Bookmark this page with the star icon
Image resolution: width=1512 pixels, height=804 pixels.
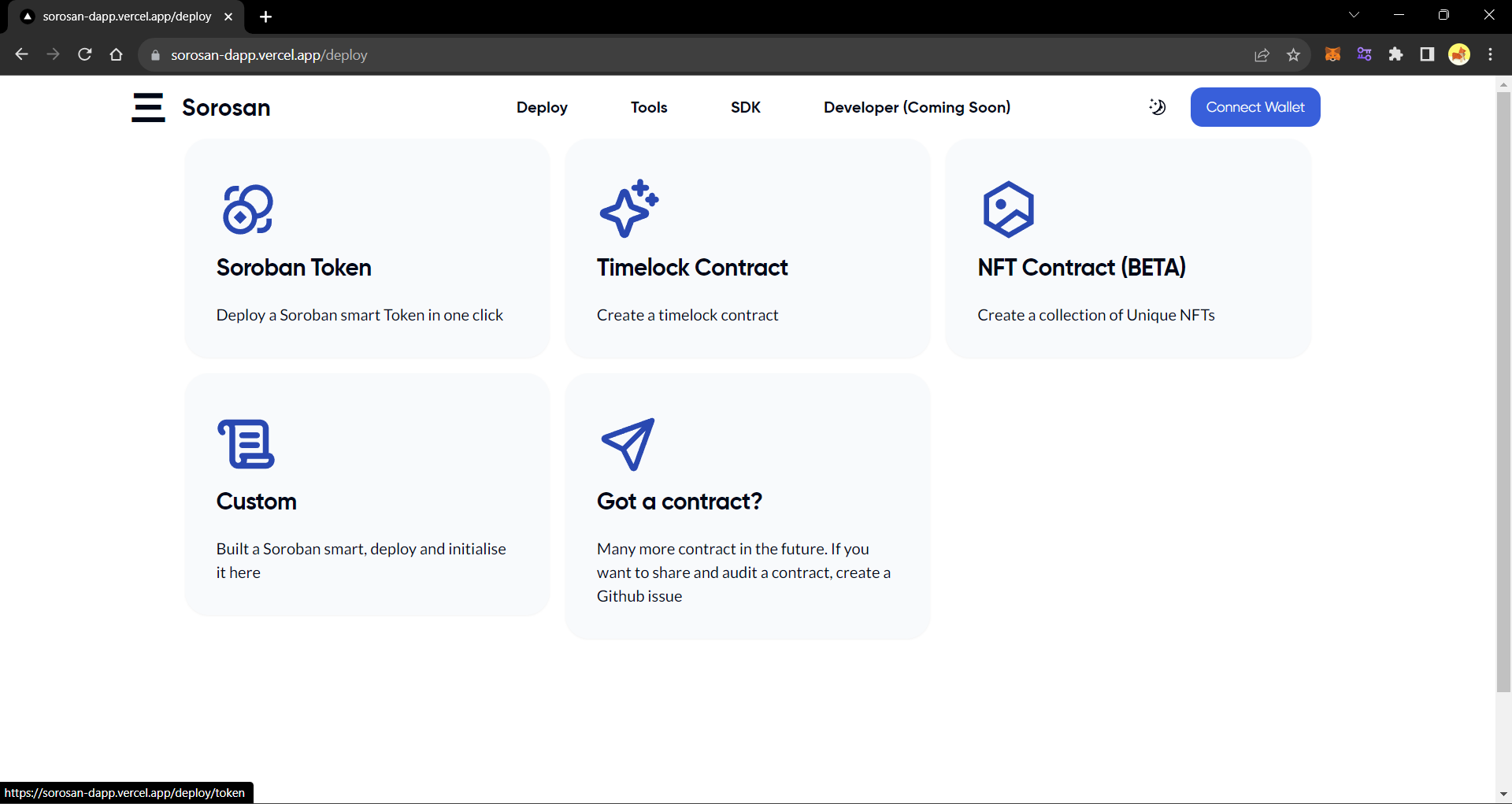(x=1293, y=54)
